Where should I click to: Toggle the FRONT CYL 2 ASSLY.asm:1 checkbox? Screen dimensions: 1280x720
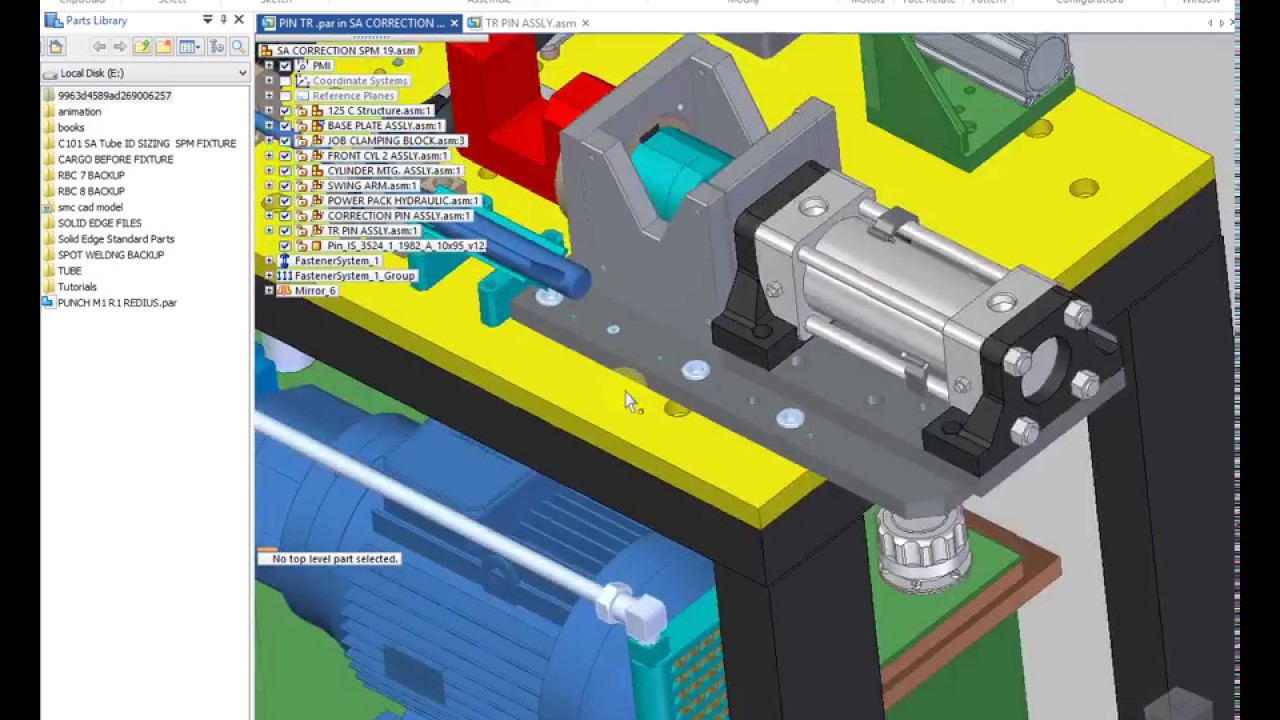tap(285, 156)
